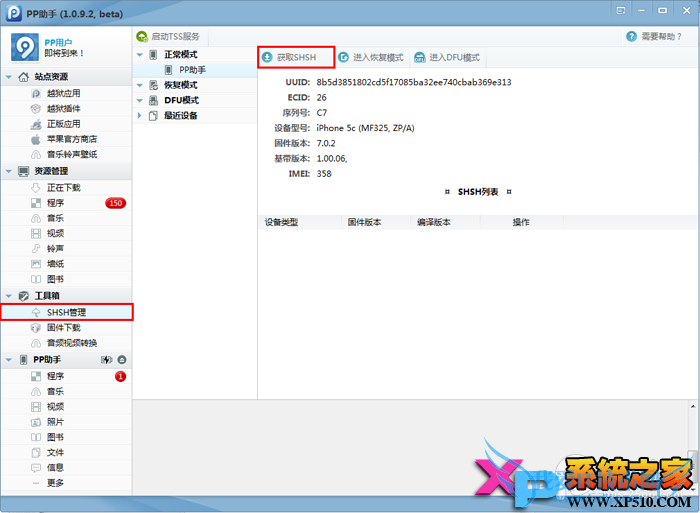The image size is (700, 513).
Task: Collapse the 站点资源 sidebar section
Action: 8,77
